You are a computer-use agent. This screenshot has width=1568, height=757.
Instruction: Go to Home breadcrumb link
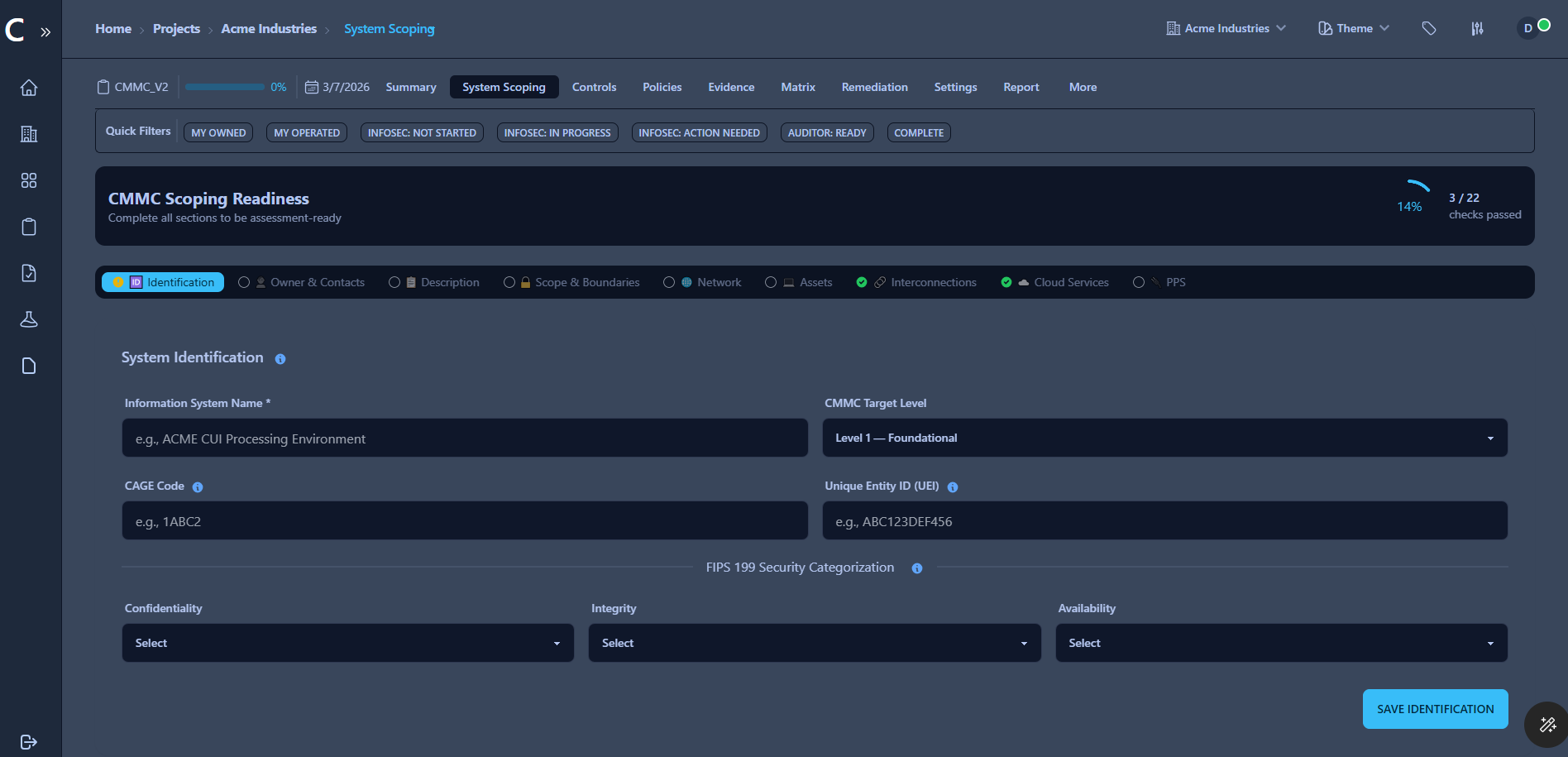113,29
